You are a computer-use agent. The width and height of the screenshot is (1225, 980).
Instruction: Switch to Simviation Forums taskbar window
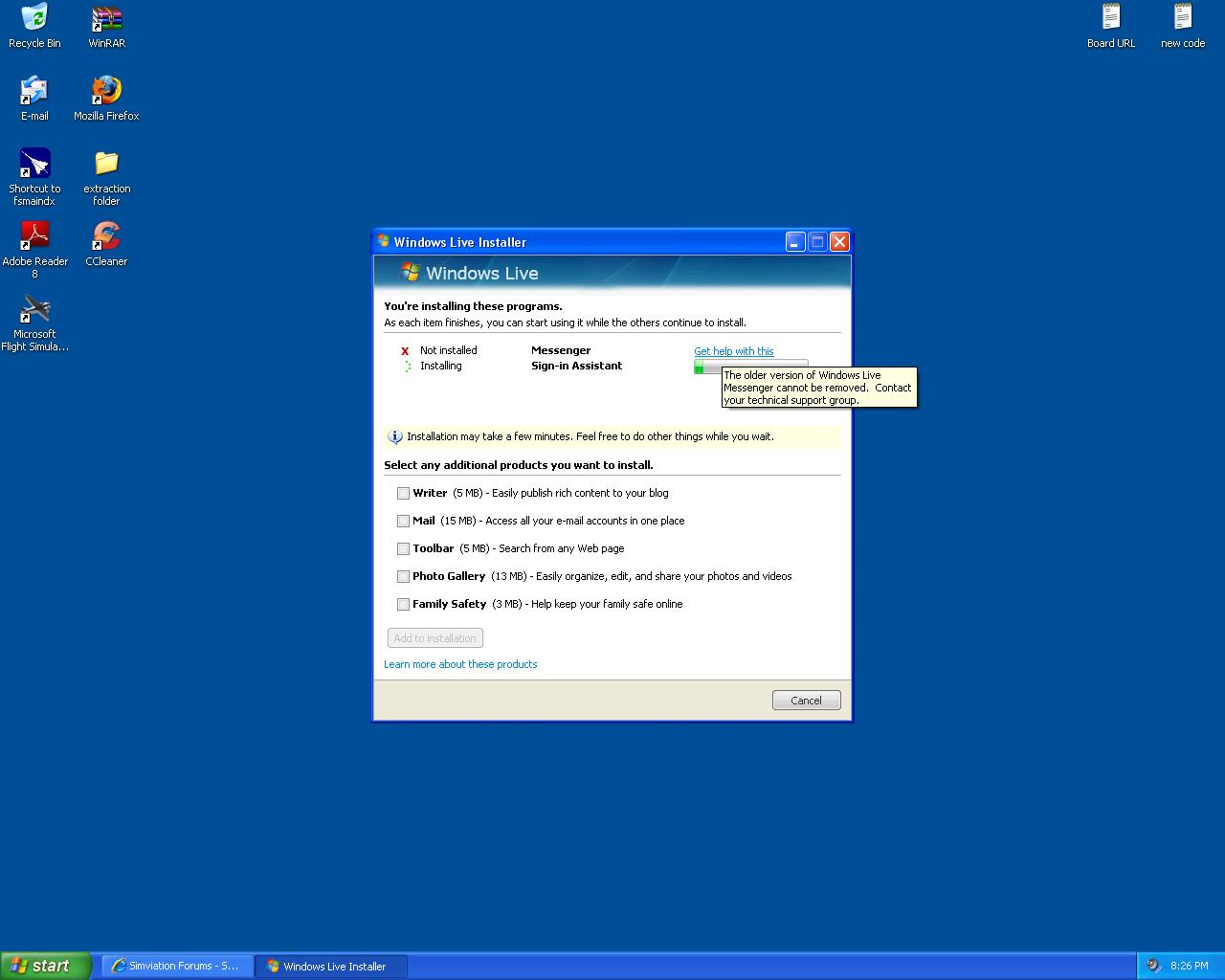[x=178, y=966]
